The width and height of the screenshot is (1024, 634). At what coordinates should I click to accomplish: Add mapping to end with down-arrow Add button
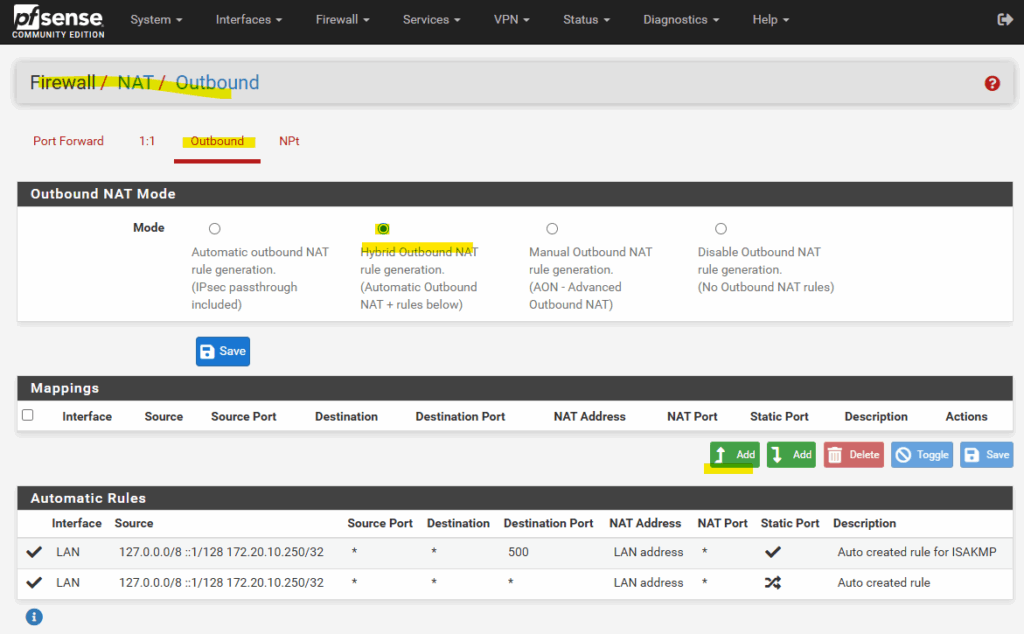tap(791, 455)
